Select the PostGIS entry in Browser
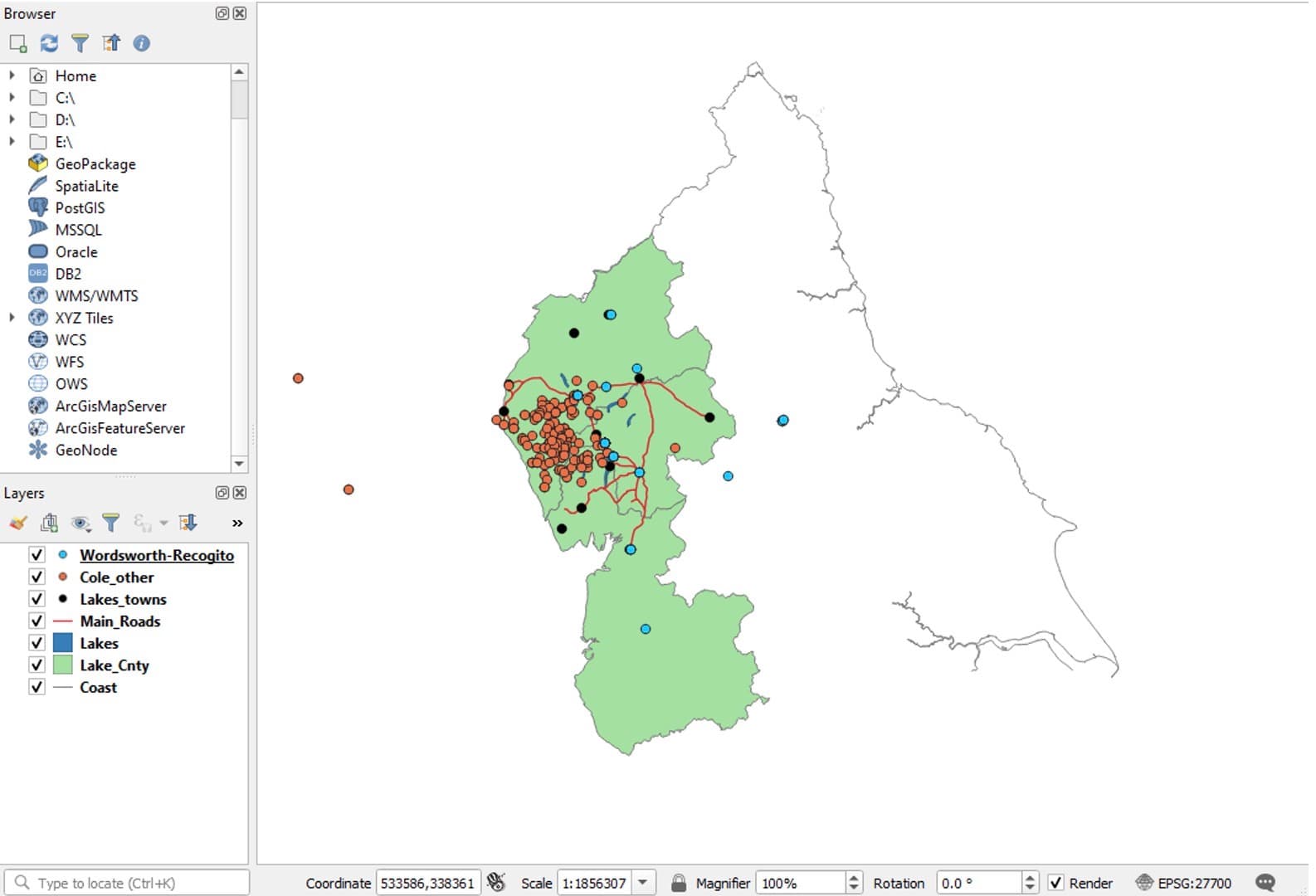The width and height of the screenshot is (1316, 896). tap(80, 207)
